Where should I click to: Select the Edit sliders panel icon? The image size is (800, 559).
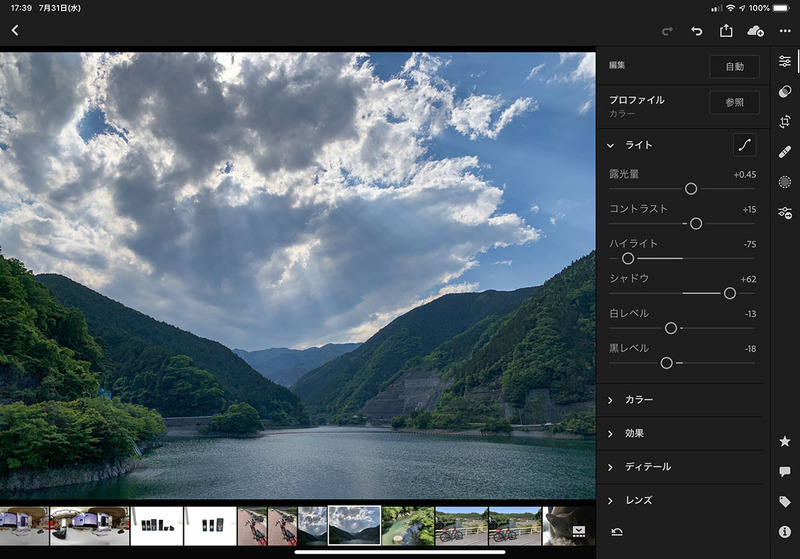(x=785, y=61)
